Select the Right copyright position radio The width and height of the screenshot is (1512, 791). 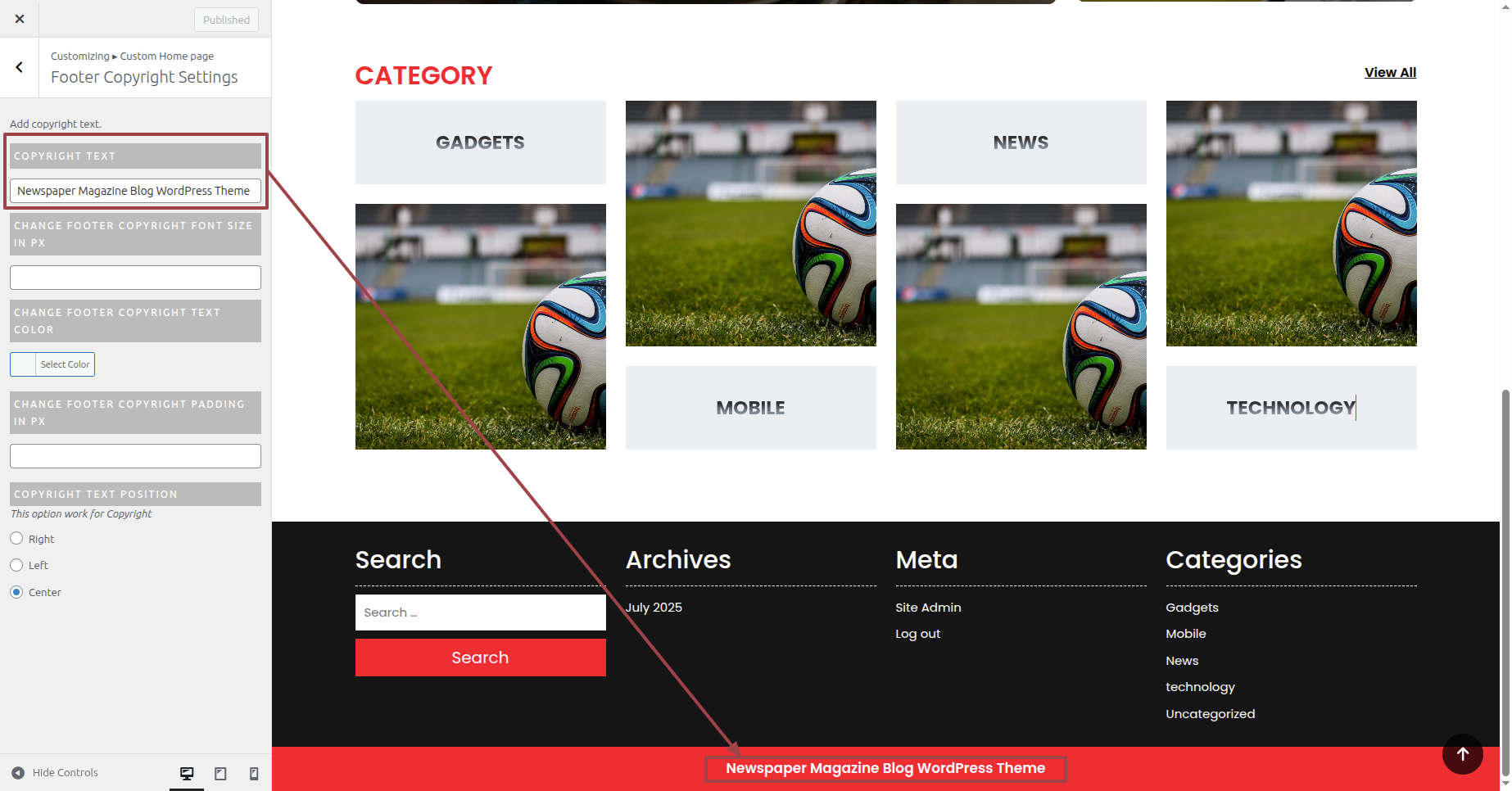[16, 539]
